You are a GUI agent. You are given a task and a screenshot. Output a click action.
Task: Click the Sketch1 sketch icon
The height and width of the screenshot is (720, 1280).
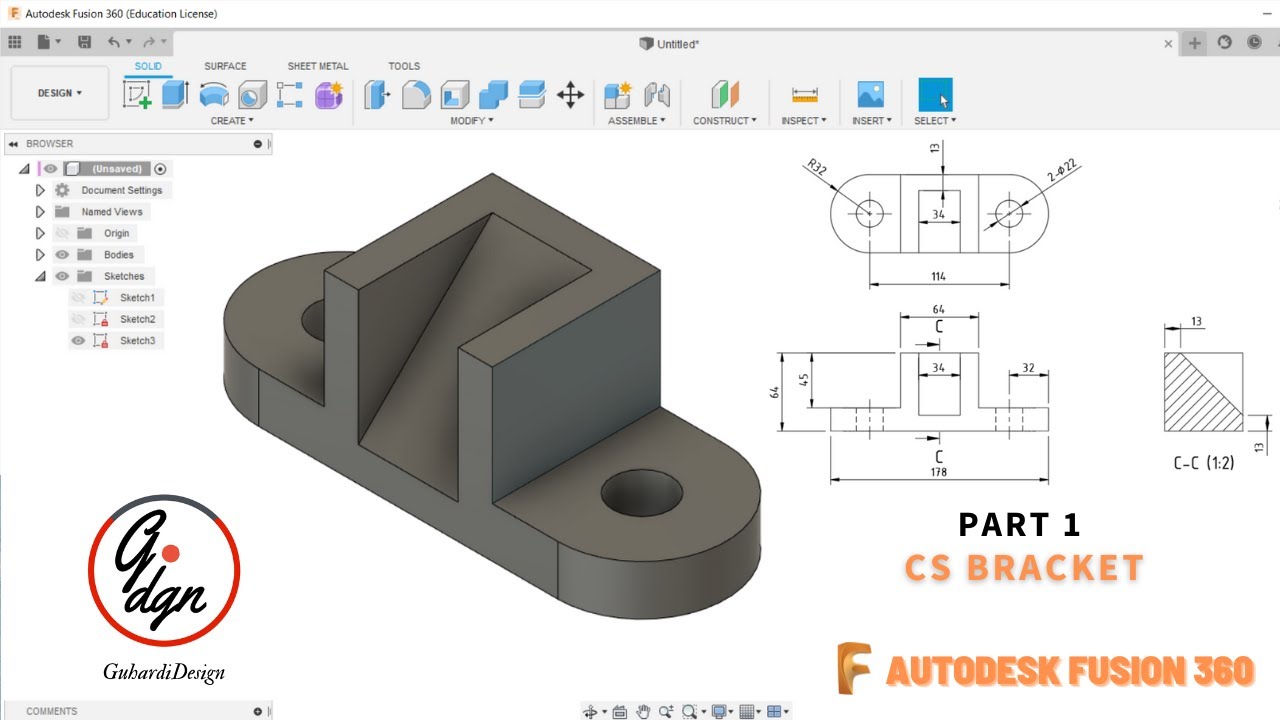100,298
